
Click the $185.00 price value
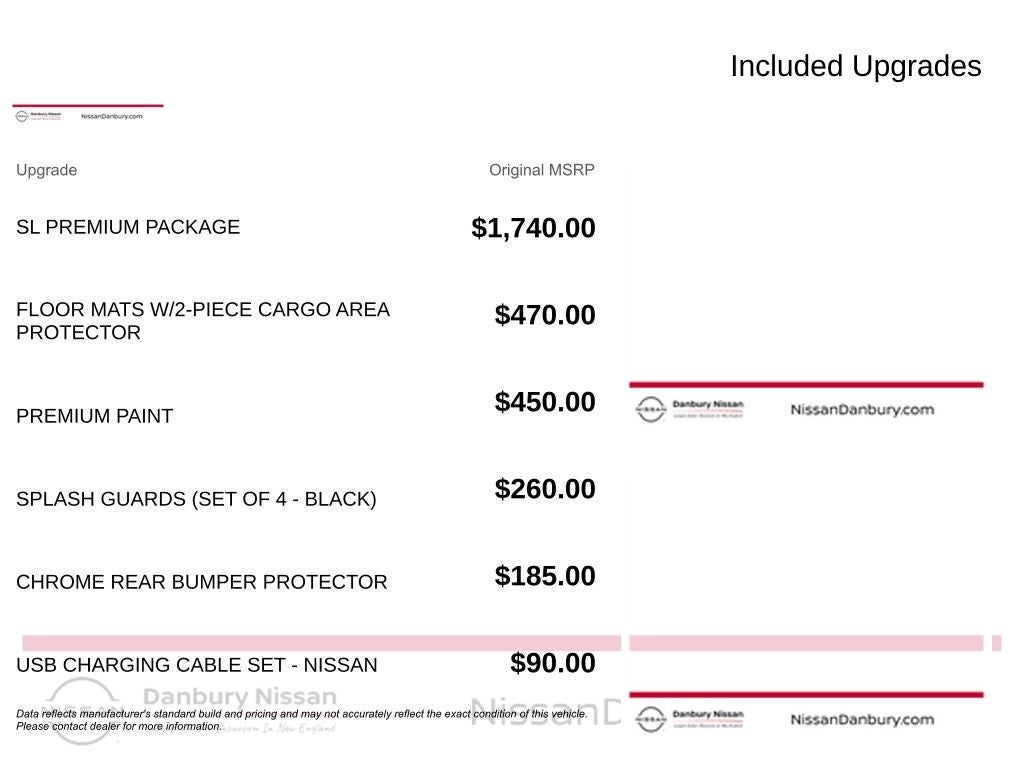(544, 576)
